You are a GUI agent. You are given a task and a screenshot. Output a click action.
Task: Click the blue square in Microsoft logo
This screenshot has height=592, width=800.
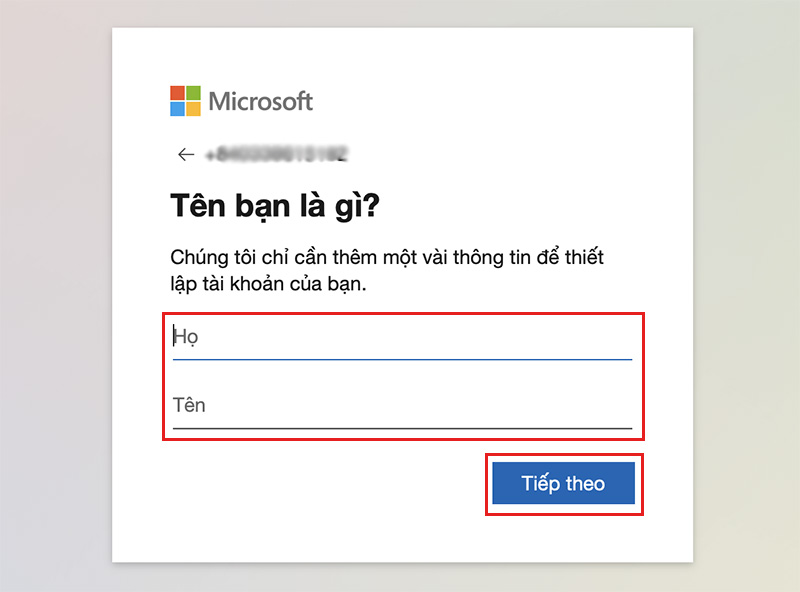point(177,109)
